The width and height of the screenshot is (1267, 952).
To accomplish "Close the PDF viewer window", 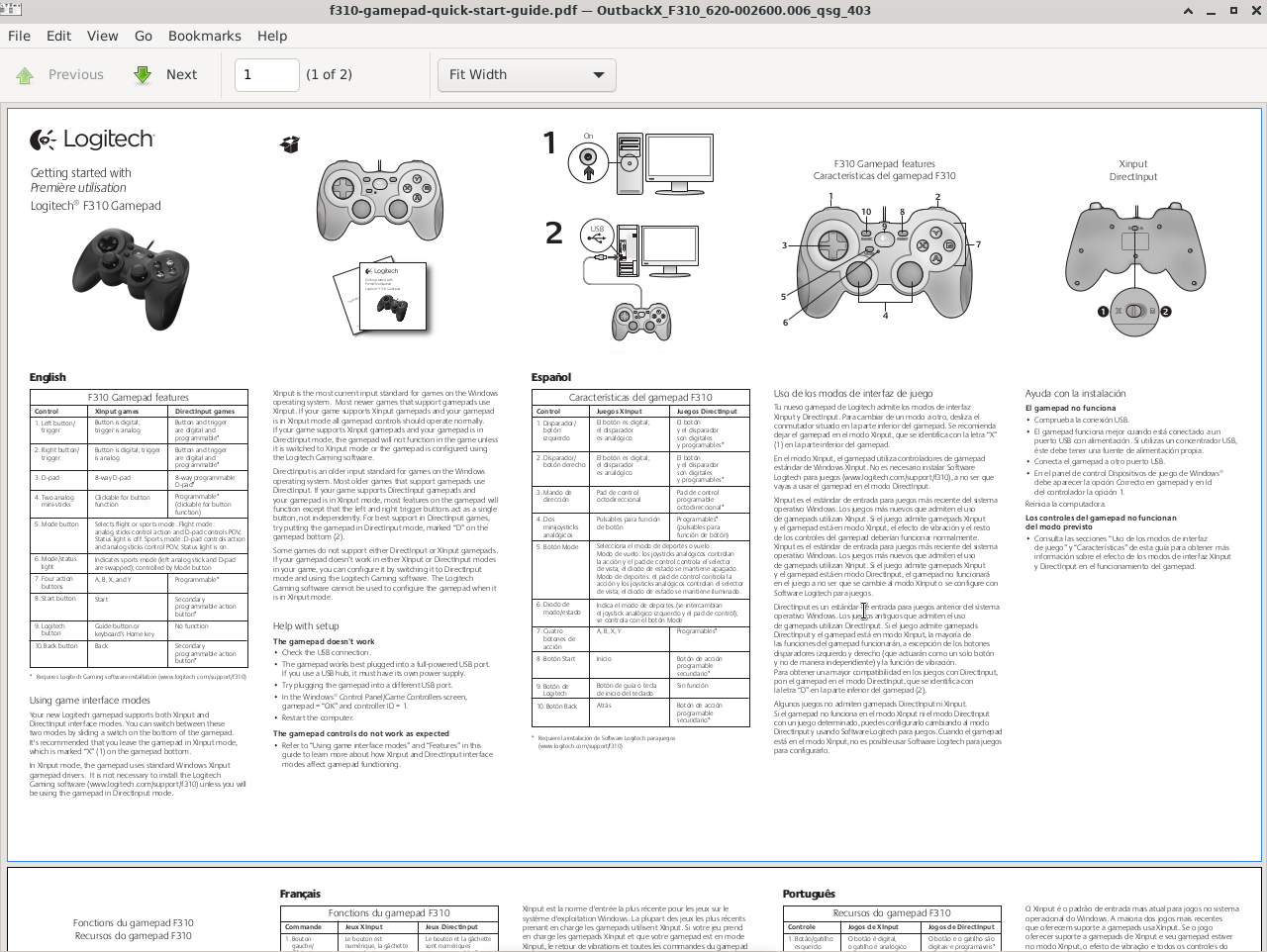I will point(1255,11).
